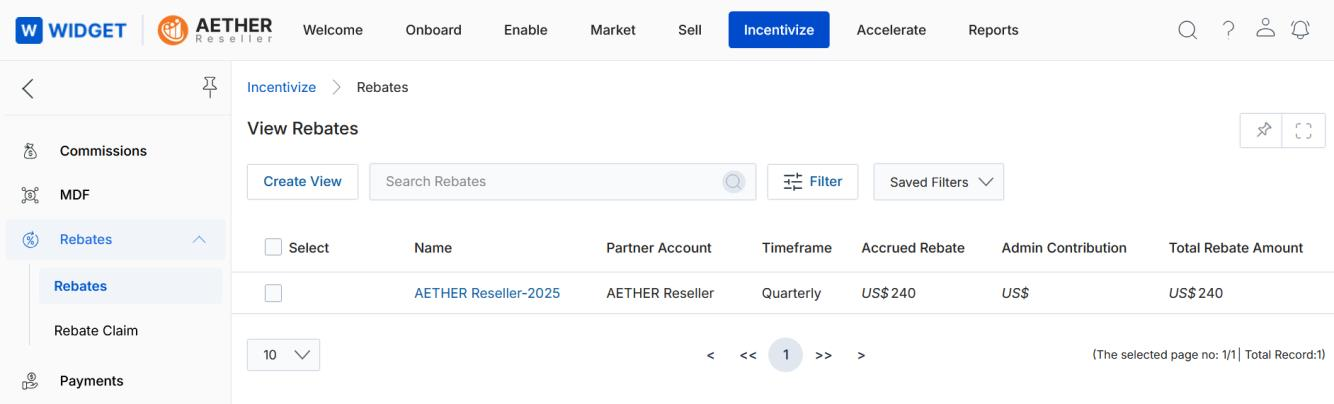Click the Rebates breadcrumb text
The image size is (1334, 404).
click(x=383, y=87)
